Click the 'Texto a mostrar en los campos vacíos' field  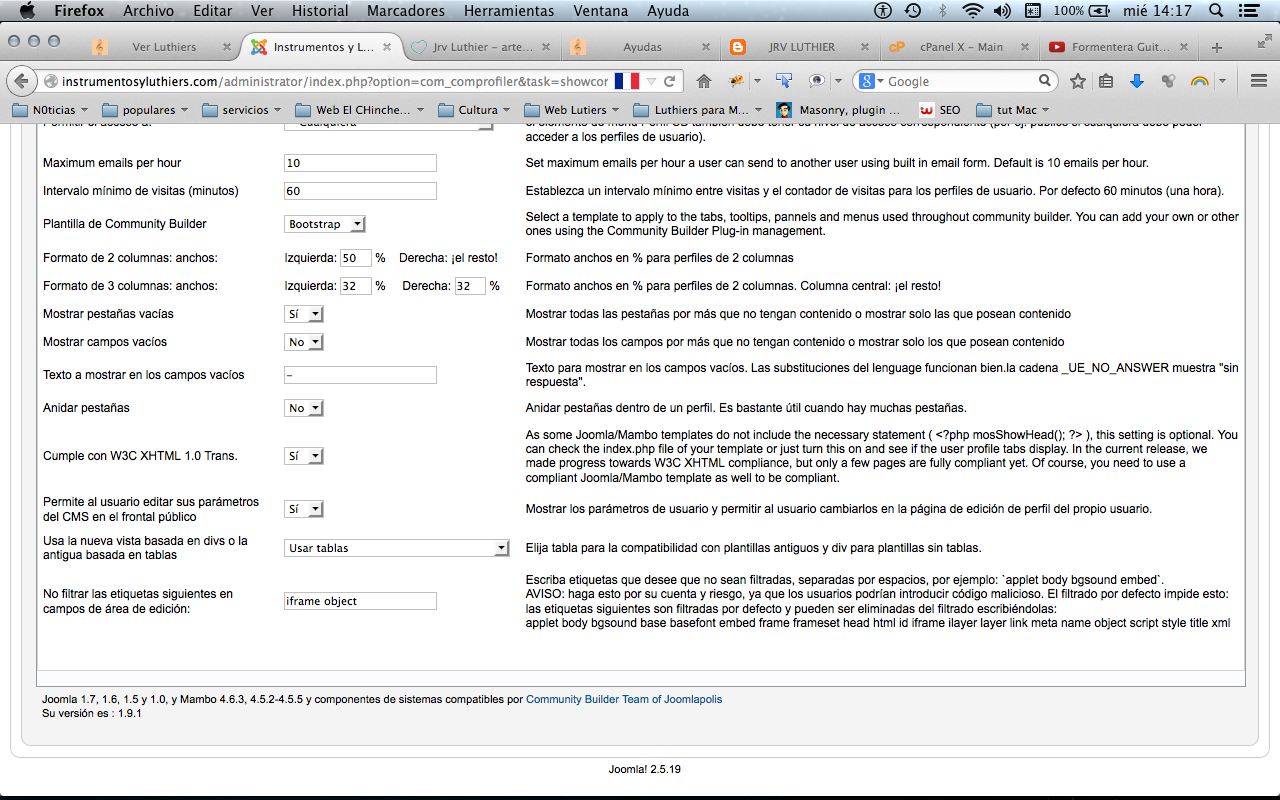[x=361, y=375]
